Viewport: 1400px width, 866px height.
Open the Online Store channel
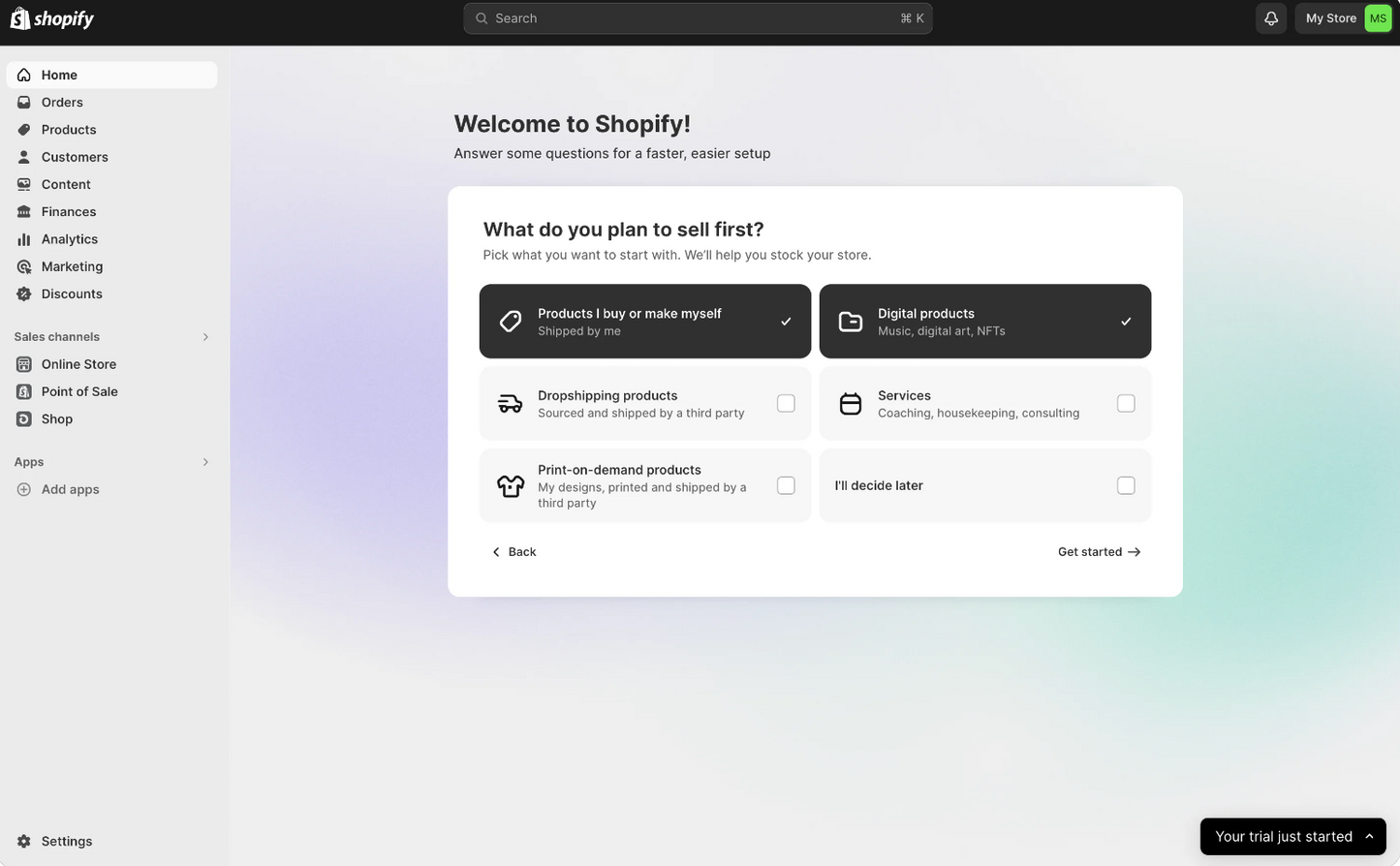[111, 364]
